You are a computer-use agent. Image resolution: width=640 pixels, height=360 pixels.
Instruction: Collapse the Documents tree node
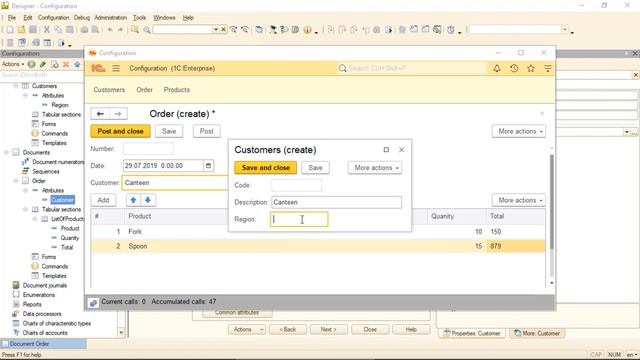tap(7, 152)
